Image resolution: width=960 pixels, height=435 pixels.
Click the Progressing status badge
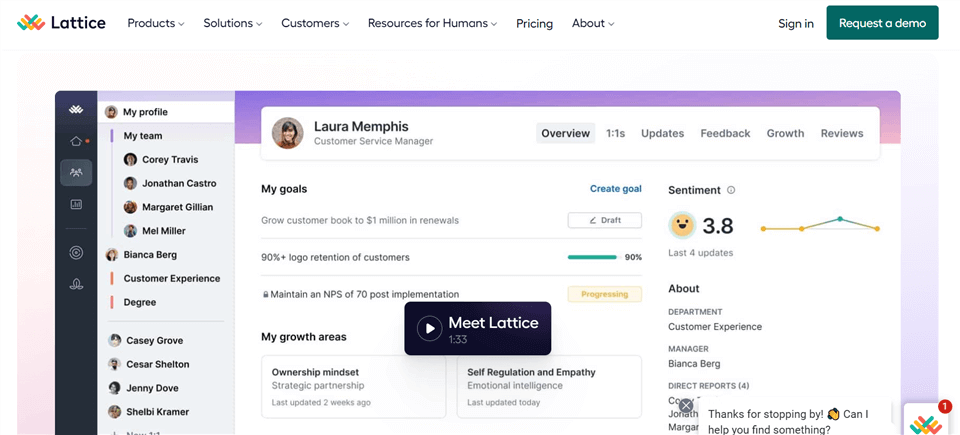click(x=605, y=294)
